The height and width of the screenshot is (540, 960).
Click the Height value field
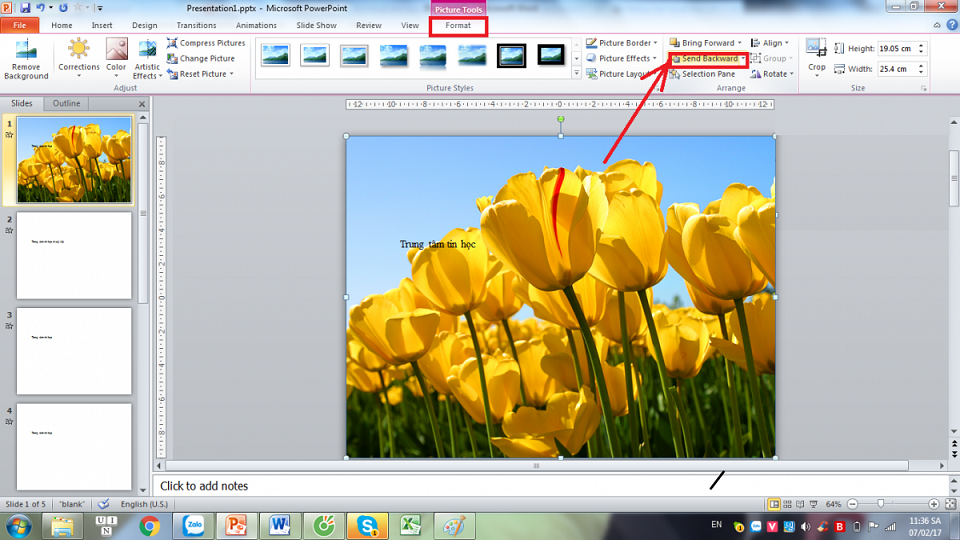[897, 48]
